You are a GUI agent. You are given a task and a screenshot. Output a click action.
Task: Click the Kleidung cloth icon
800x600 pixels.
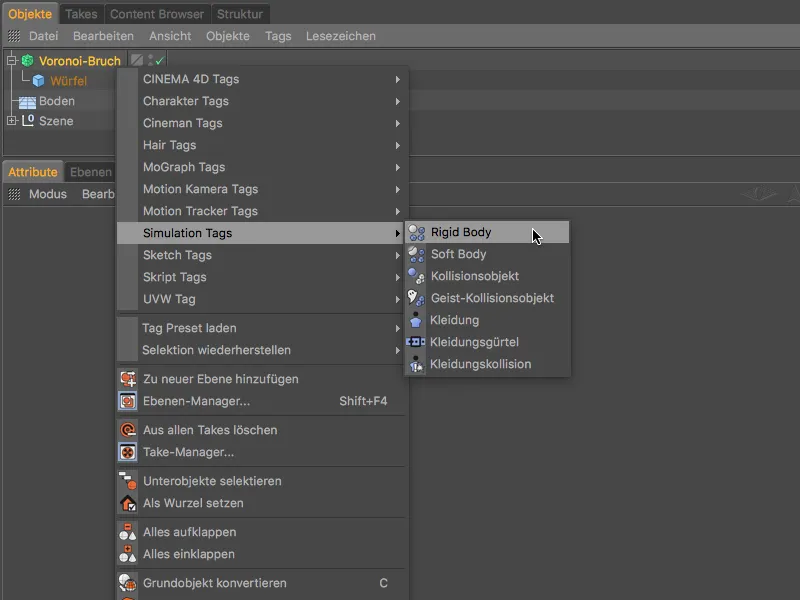coord(415,320)
